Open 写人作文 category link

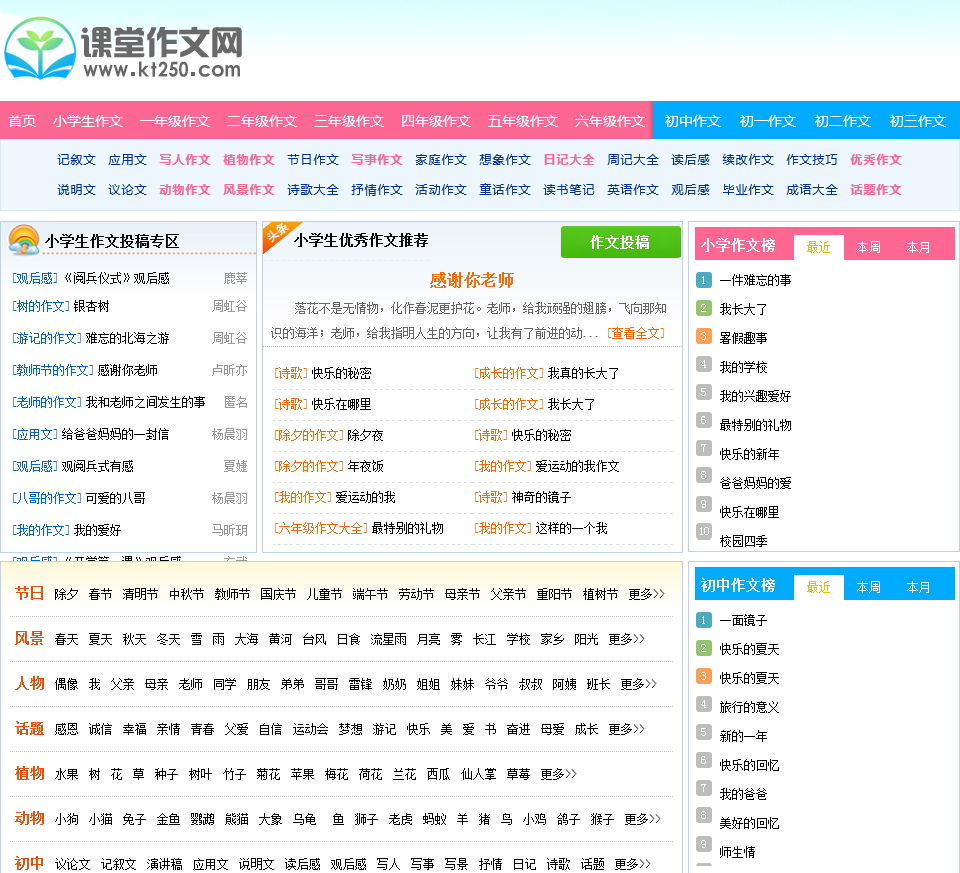tap(185, 160)
